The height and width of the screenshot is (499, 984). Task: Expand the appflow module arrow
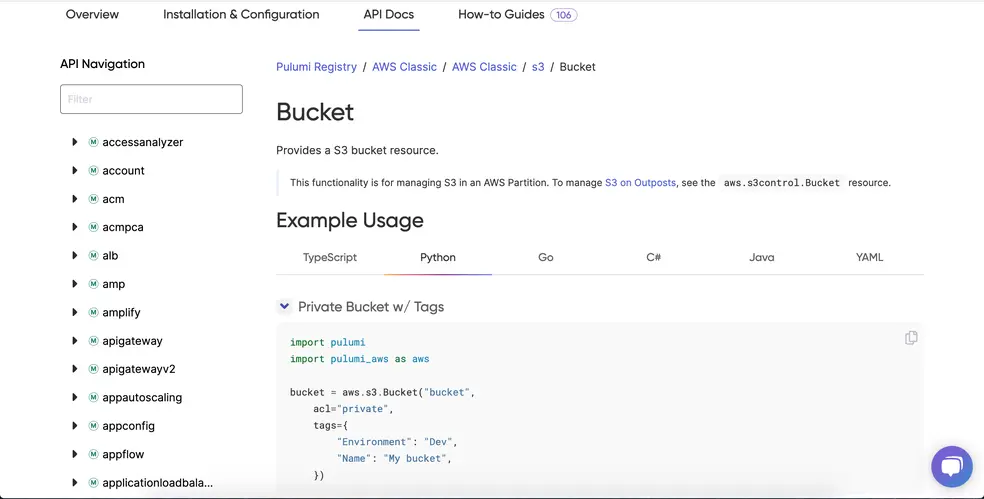pos(75,454)
